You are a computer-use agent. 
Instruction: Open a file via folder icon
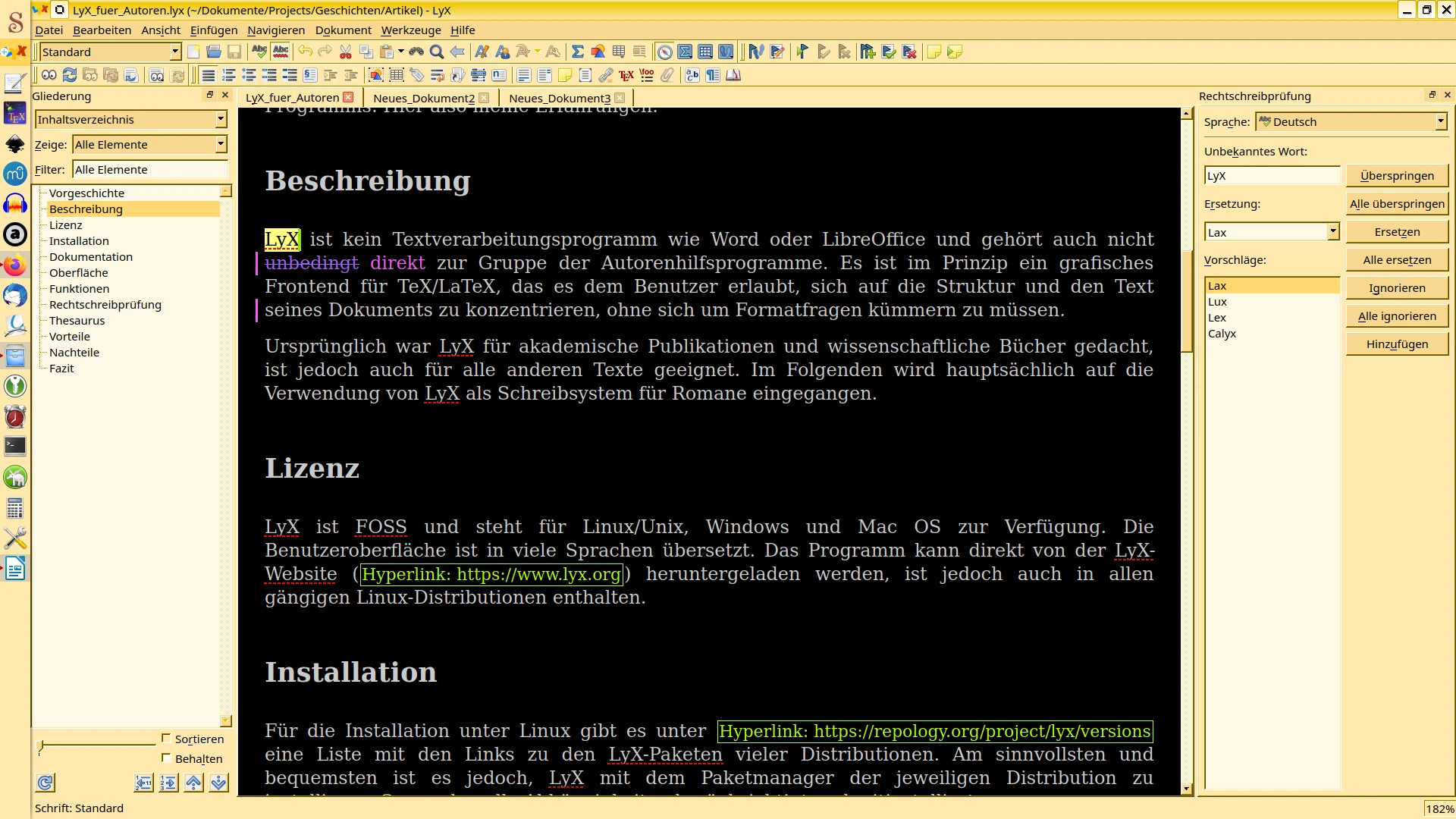pyautogui.click(x=214, y=52)
